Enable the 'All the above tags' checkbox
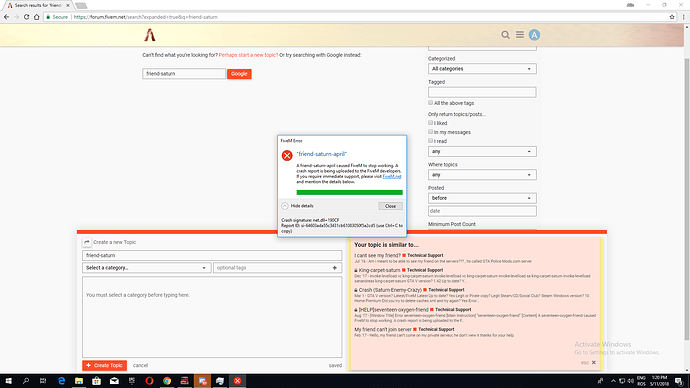690x388 pixels. click(430, 102)
